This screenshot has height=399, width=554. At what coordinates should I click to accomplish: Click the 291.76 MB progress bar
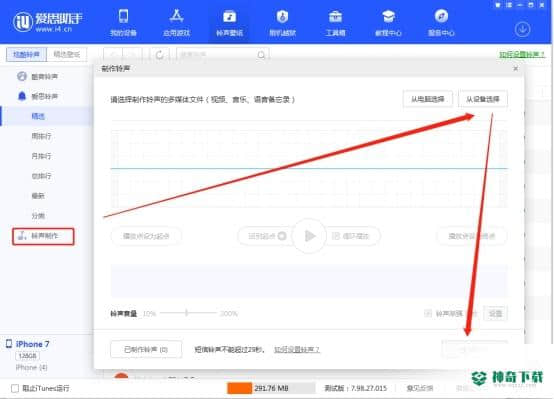coord(271,388)
